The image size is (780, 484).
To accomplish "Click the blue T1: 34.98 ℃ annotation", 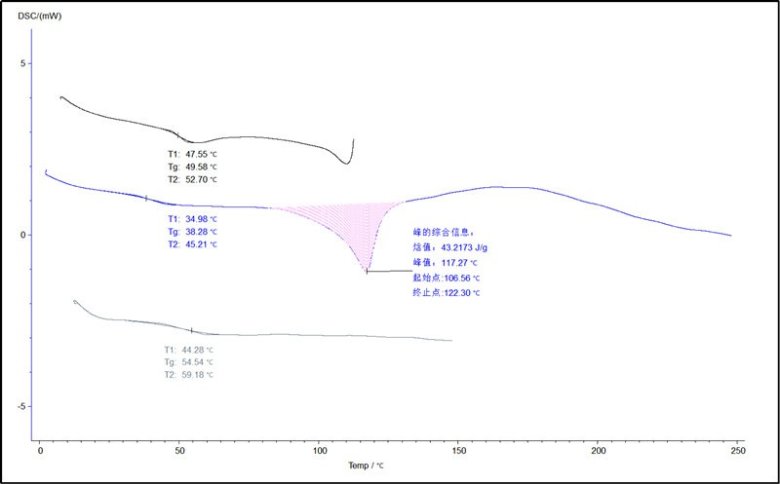I will tap(192, 218).
